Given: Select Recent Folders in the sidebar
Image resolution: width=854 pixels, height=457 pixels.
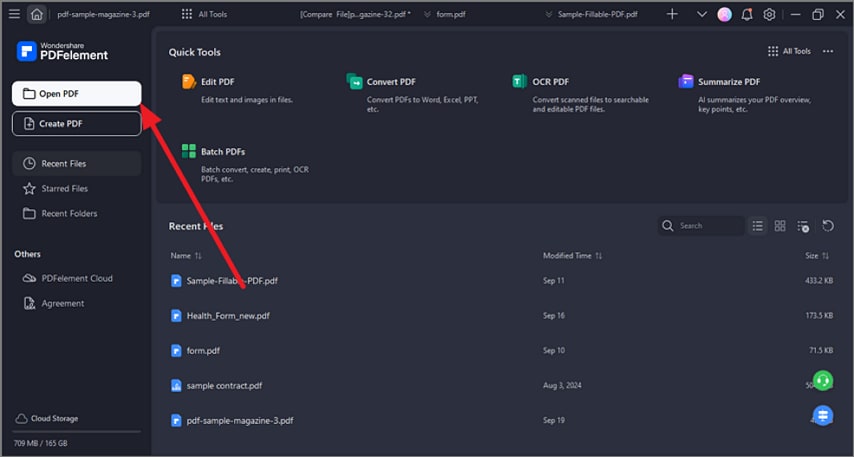Looking at the screenshot, I should click(x=69, y=214).
